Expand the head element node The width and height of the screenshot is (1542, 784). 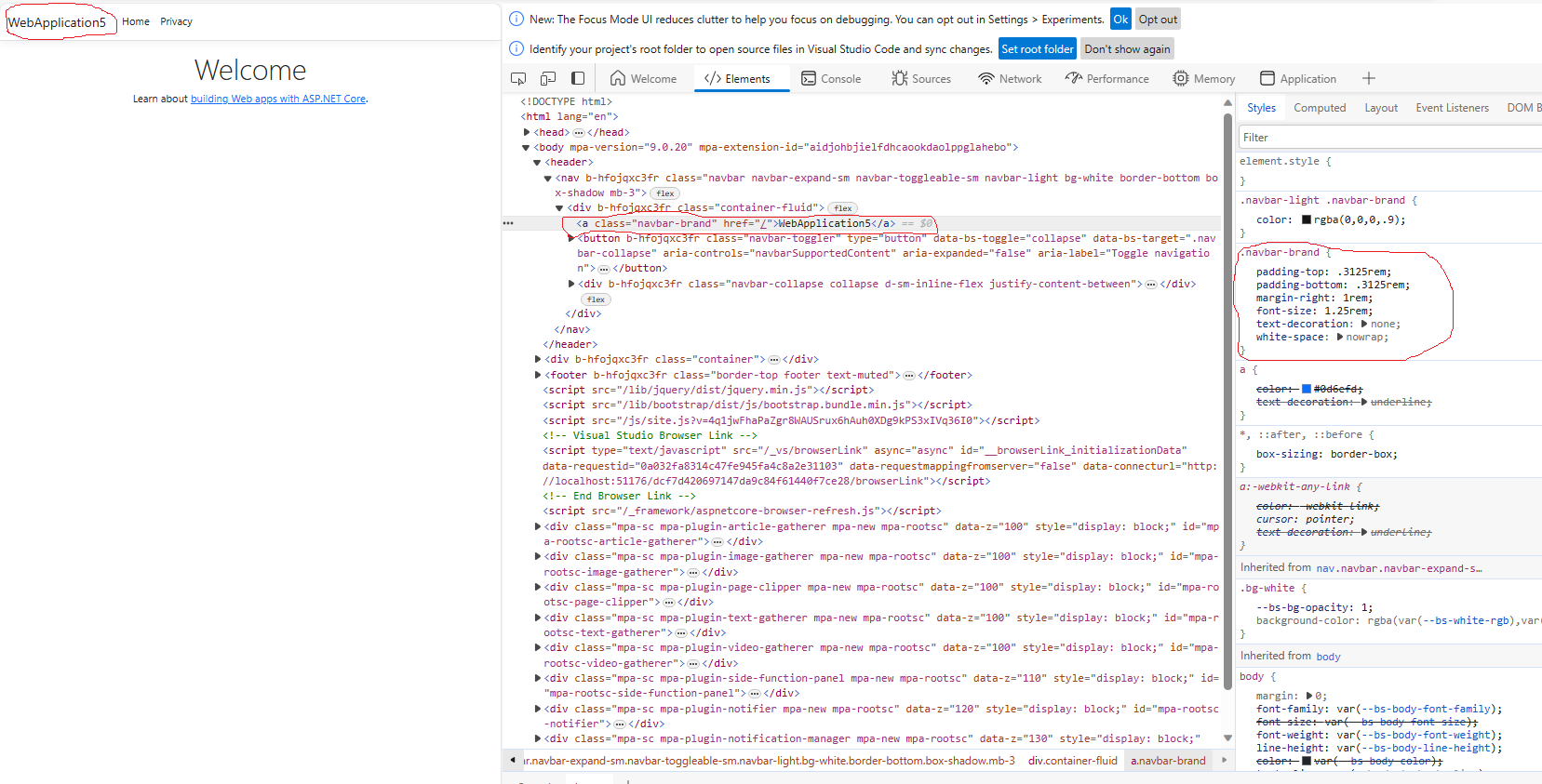click(527, 132)
